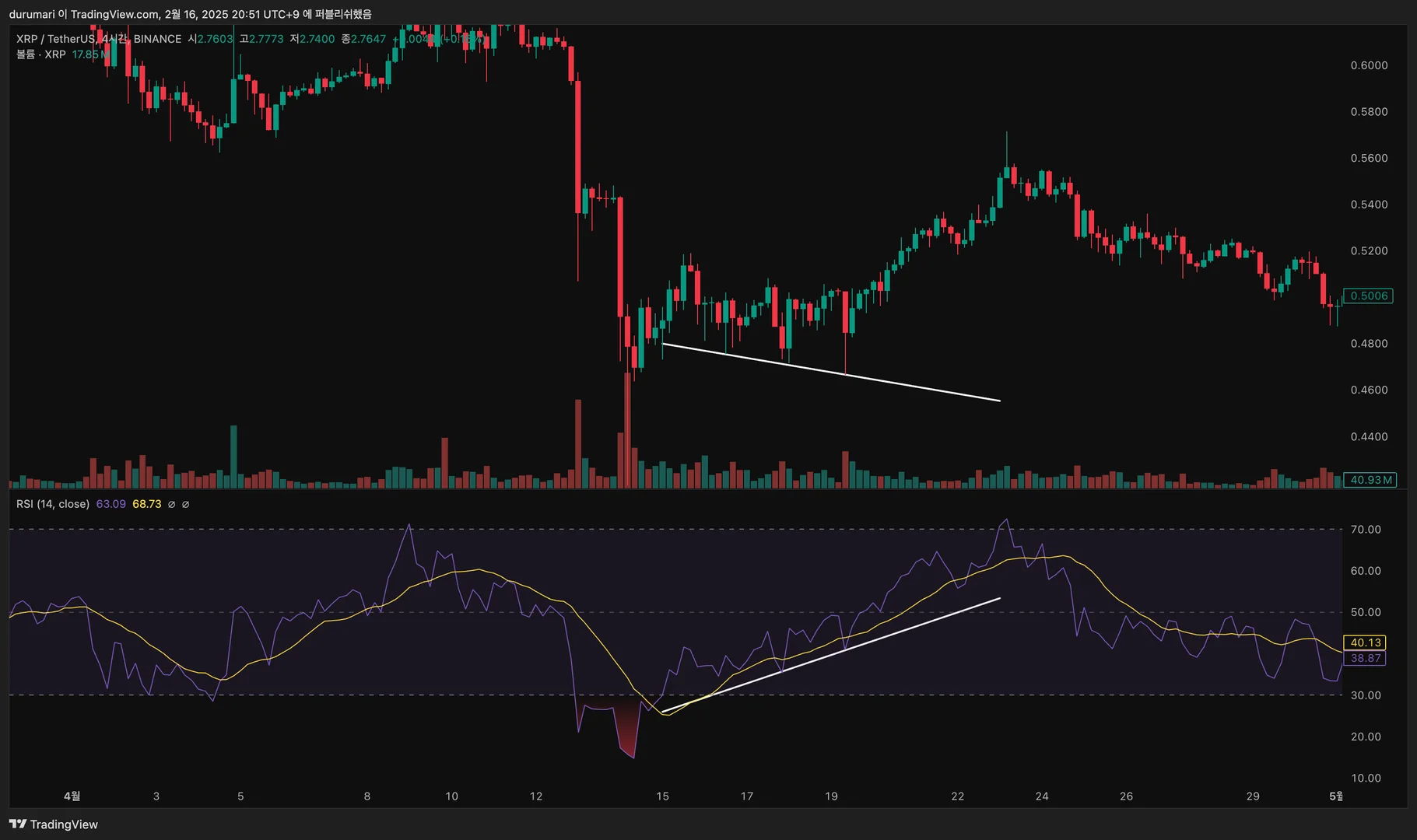This screenshot has width=1417, height=840.
Task: Click the current price tag 0.5006
Action: 1369,296
